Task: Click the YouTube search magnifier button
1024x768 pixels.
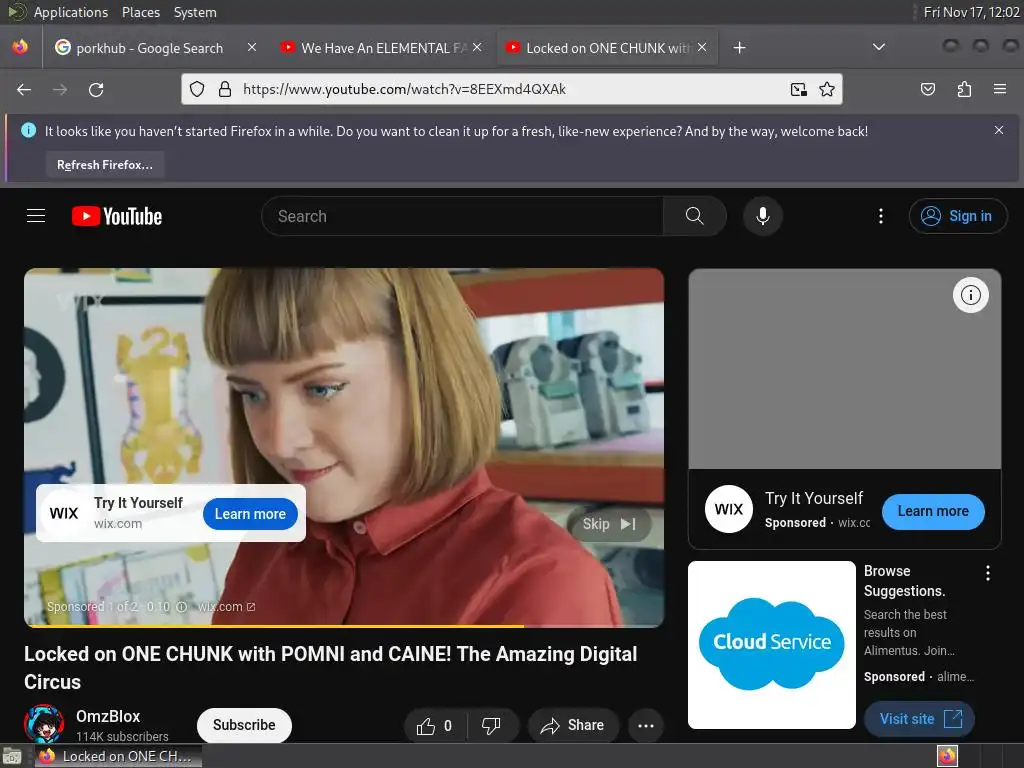Action: click(x=694, y=216)
